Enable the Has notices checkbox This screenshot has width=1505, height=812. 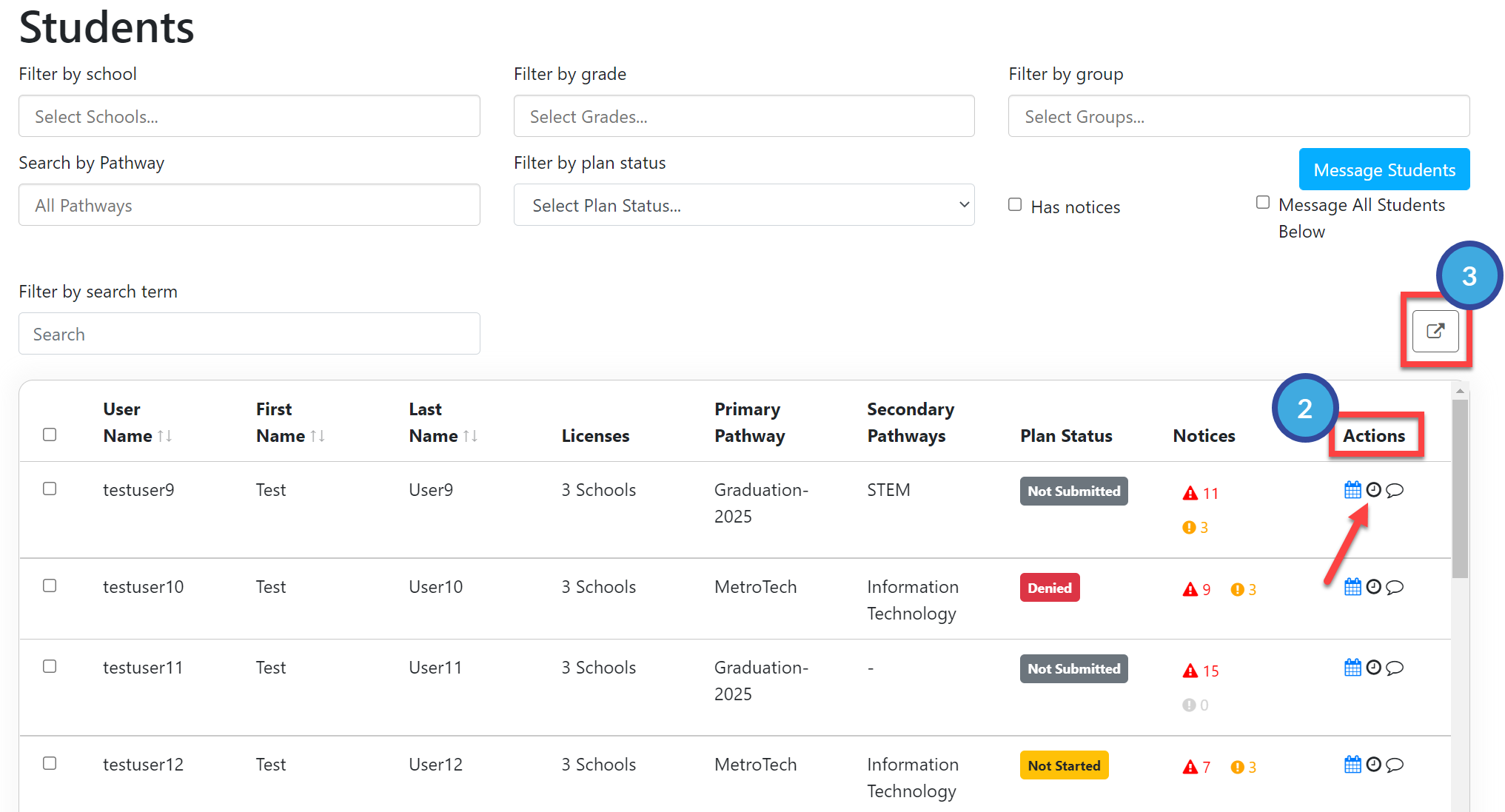tap(1015, 204)
